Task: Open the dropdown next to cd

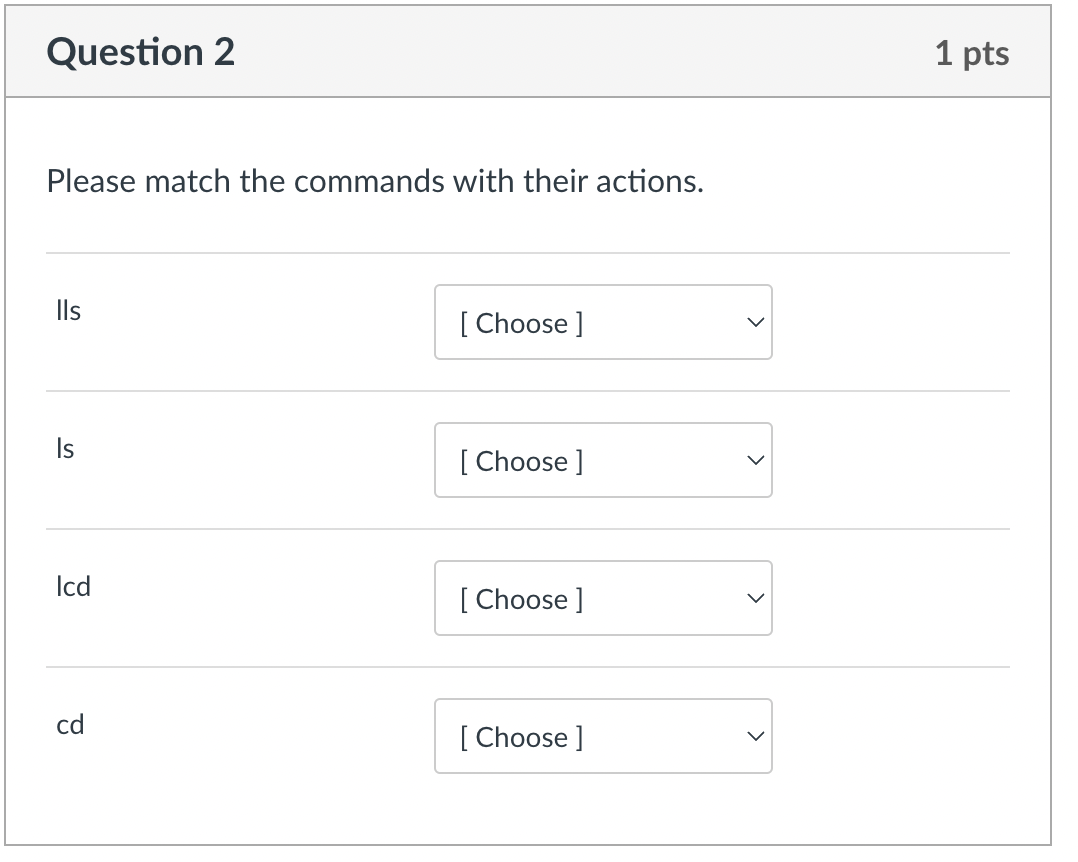Action: click(603, 736)
